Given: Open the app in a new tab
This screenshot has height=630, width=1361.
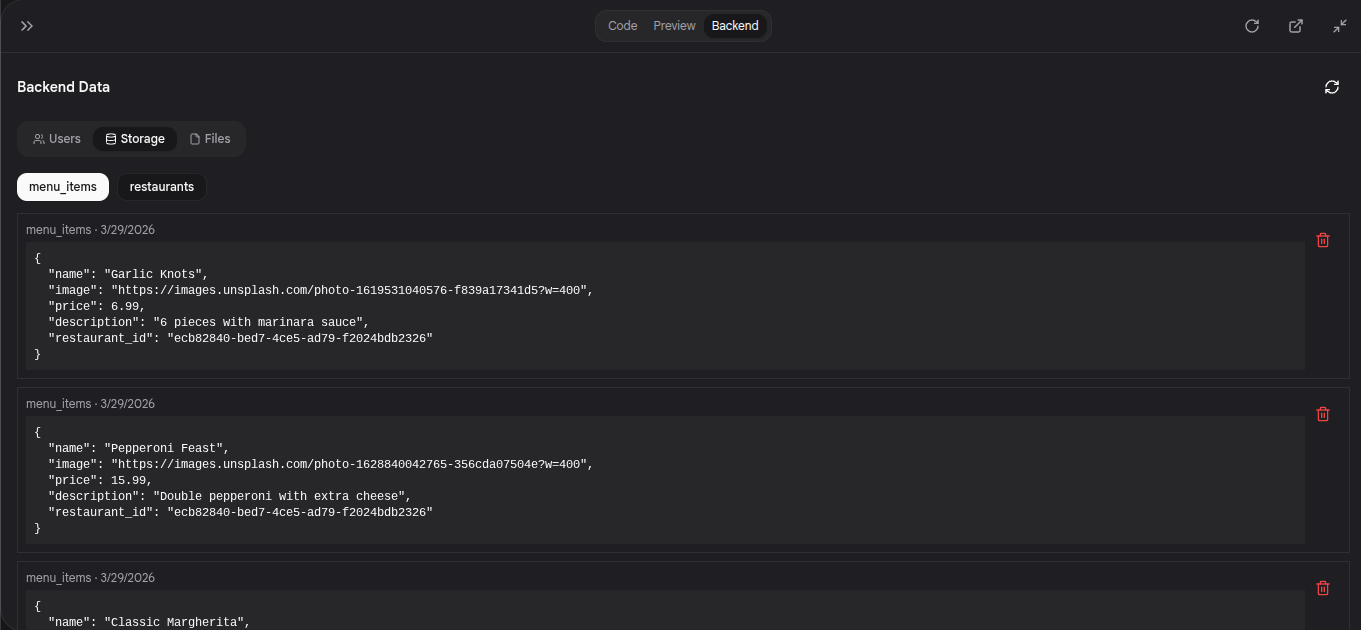Looking at the screenshot, I should tap(1295, 25).
